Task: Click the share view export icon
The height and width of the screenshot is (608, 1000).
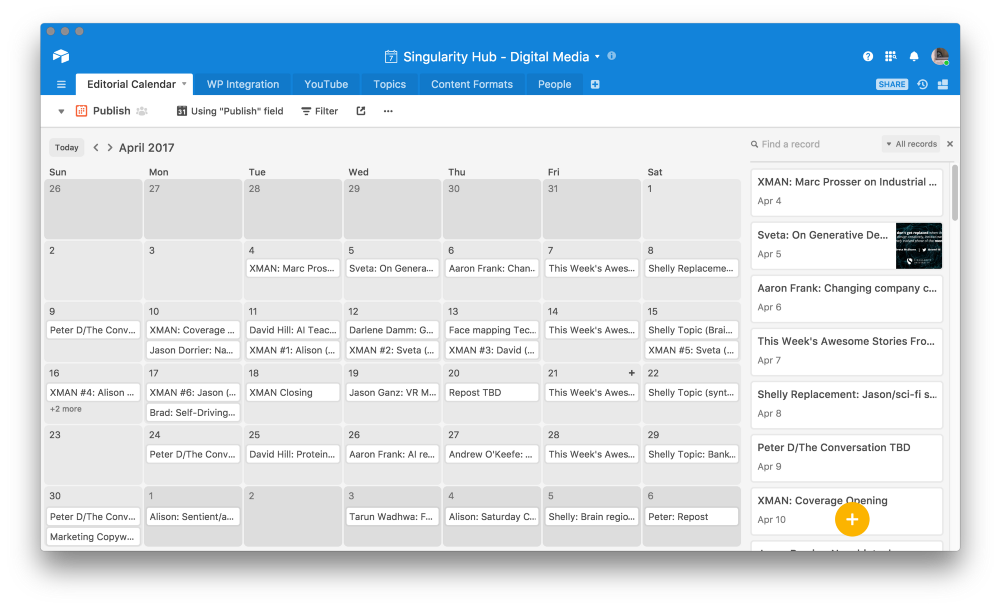Action: (361, 111)
